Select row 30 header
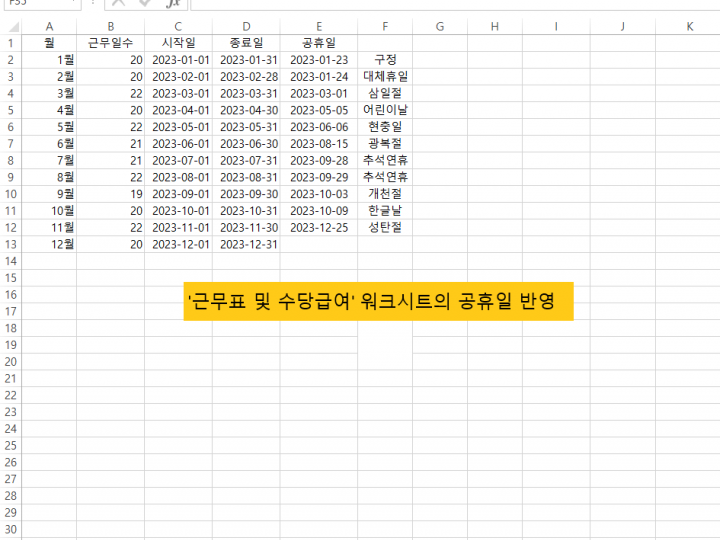 click(x=11, y=530)
